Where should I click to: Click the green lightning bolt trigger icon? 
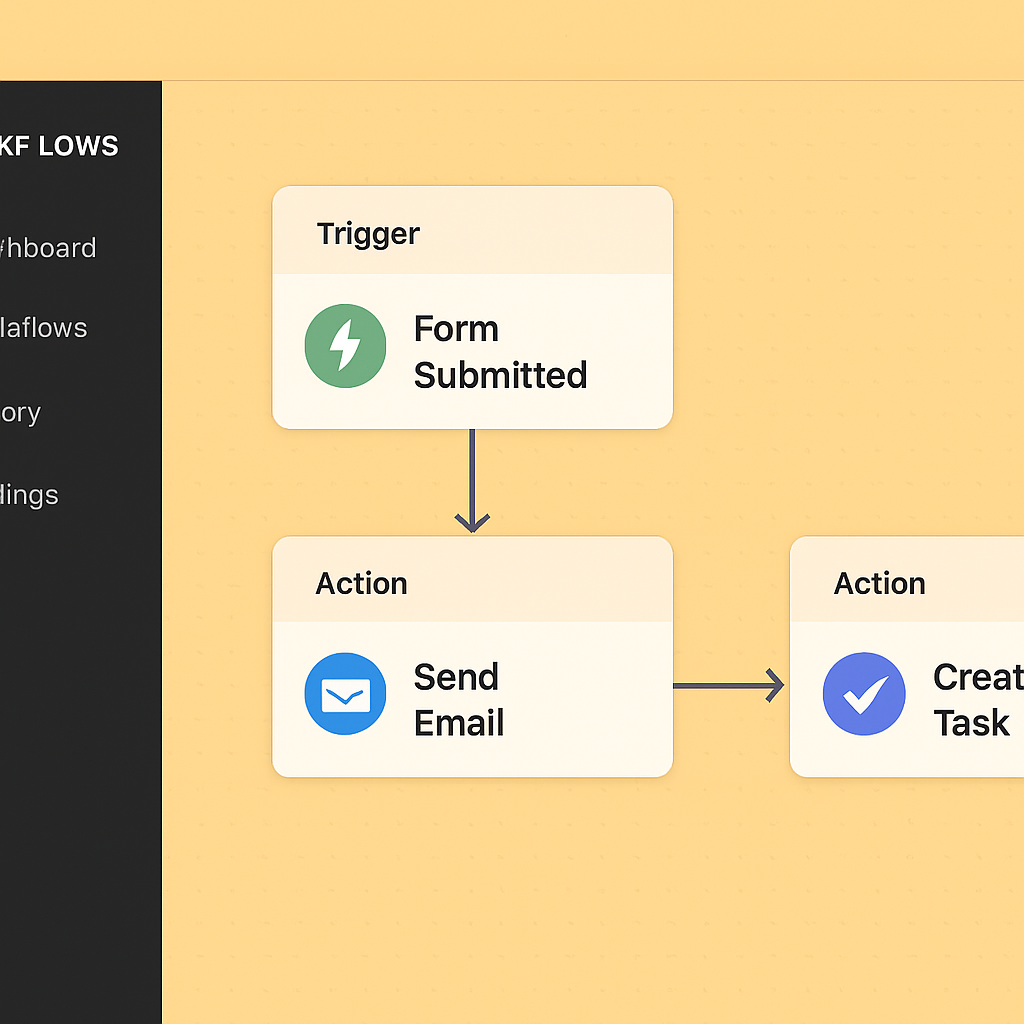click(345, 345)
